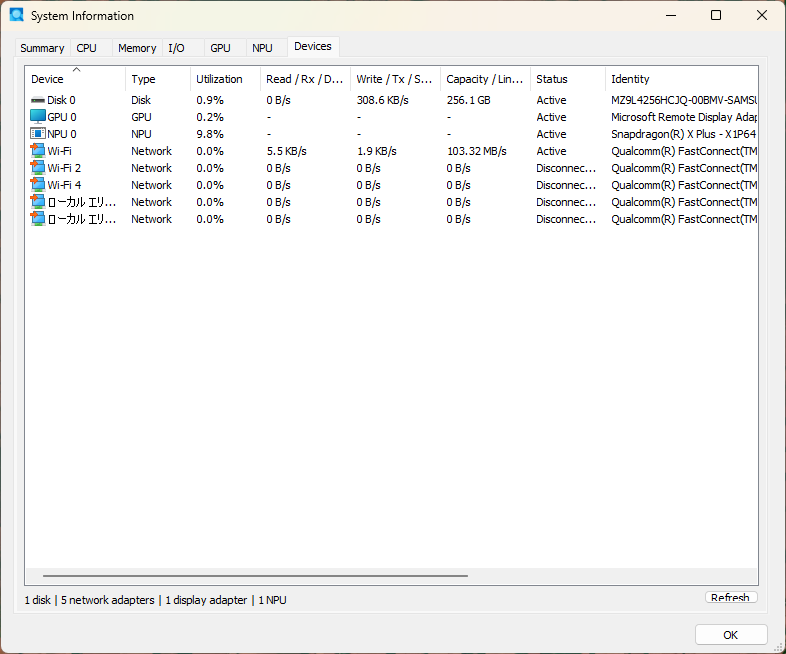Sort by Write / Tx column header

[x=395, y=79]
